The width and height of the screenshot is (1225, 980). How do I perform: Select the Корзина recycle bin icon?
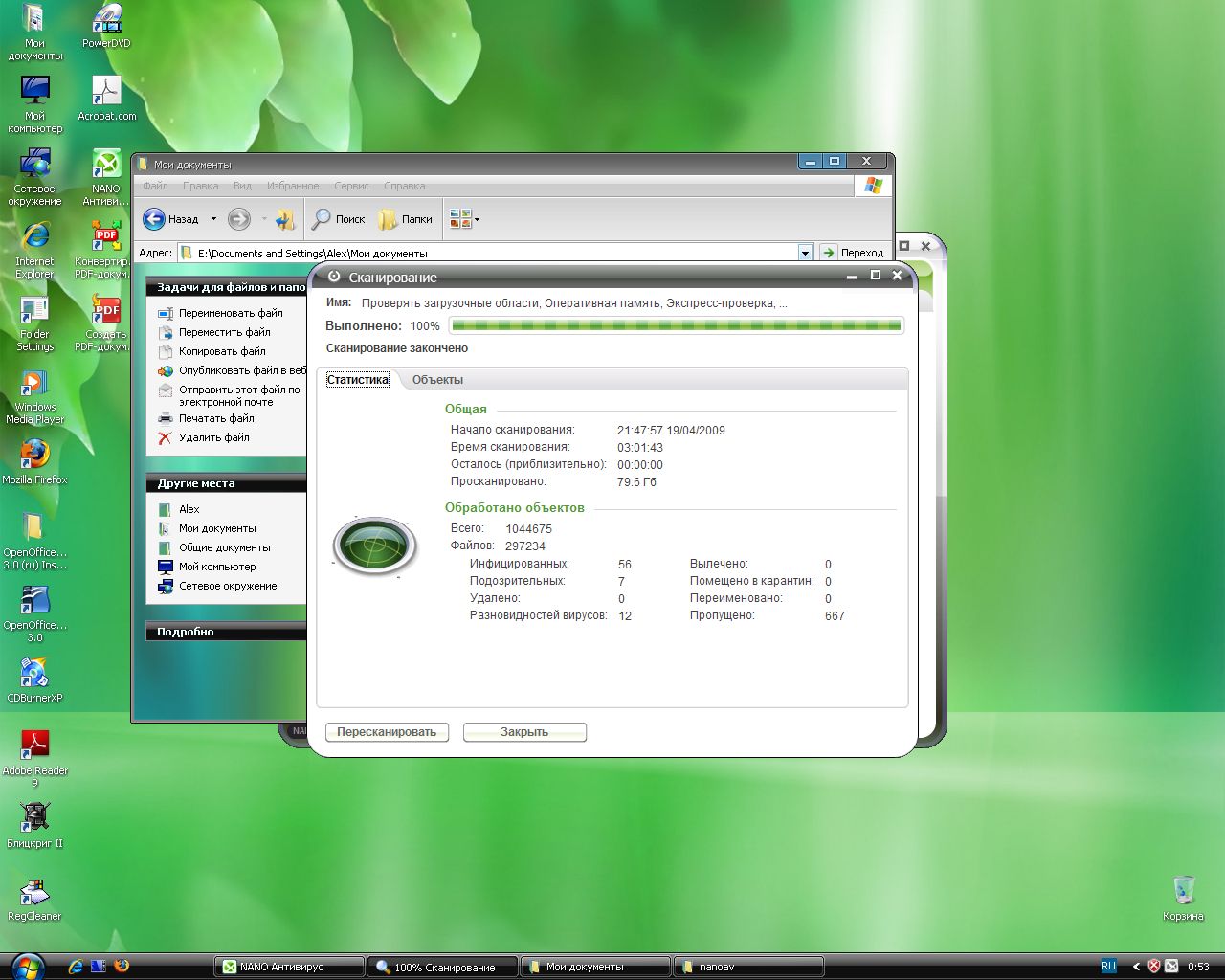[x=1184, y=899]
